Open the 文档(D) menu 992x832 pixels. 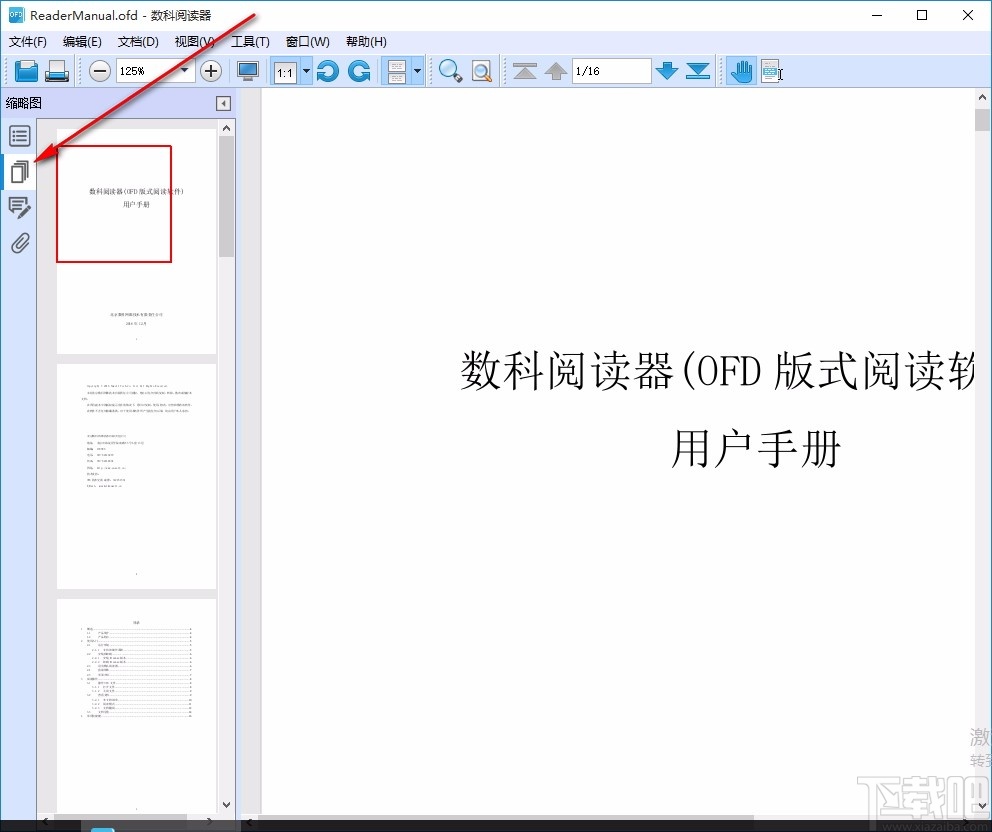coord(138,42)
